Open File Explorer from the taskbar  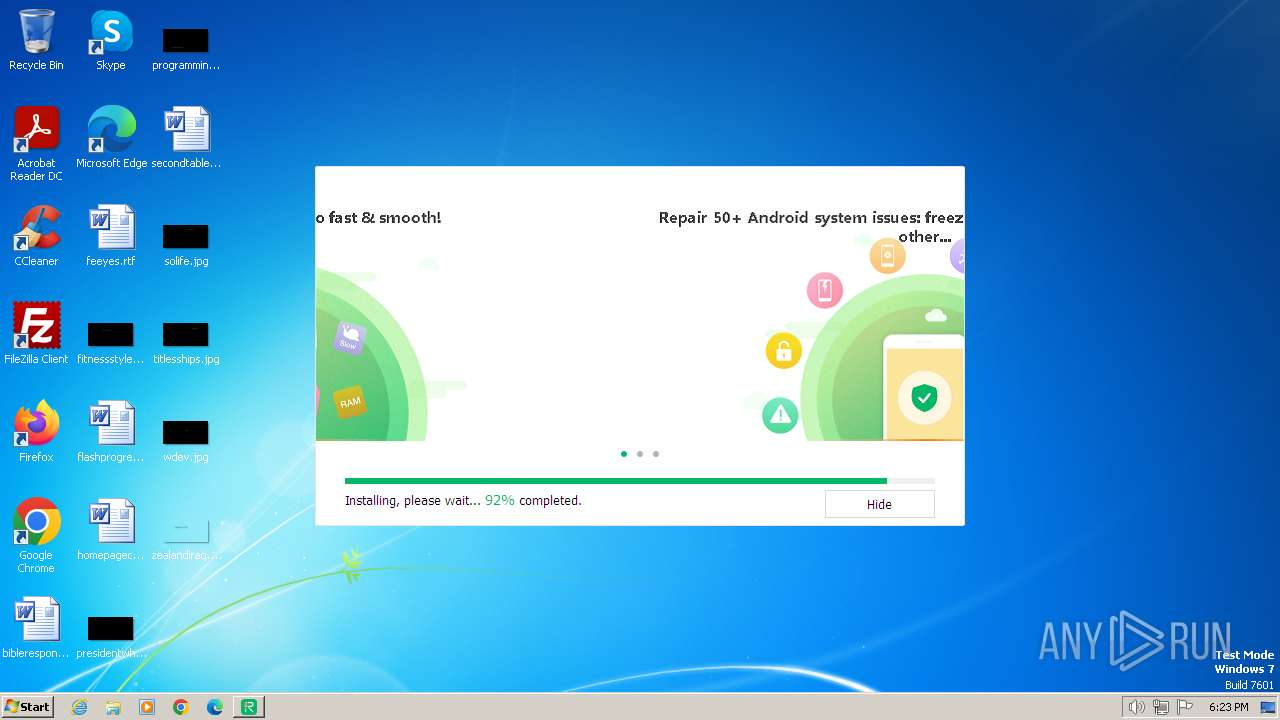pos(113,707)
